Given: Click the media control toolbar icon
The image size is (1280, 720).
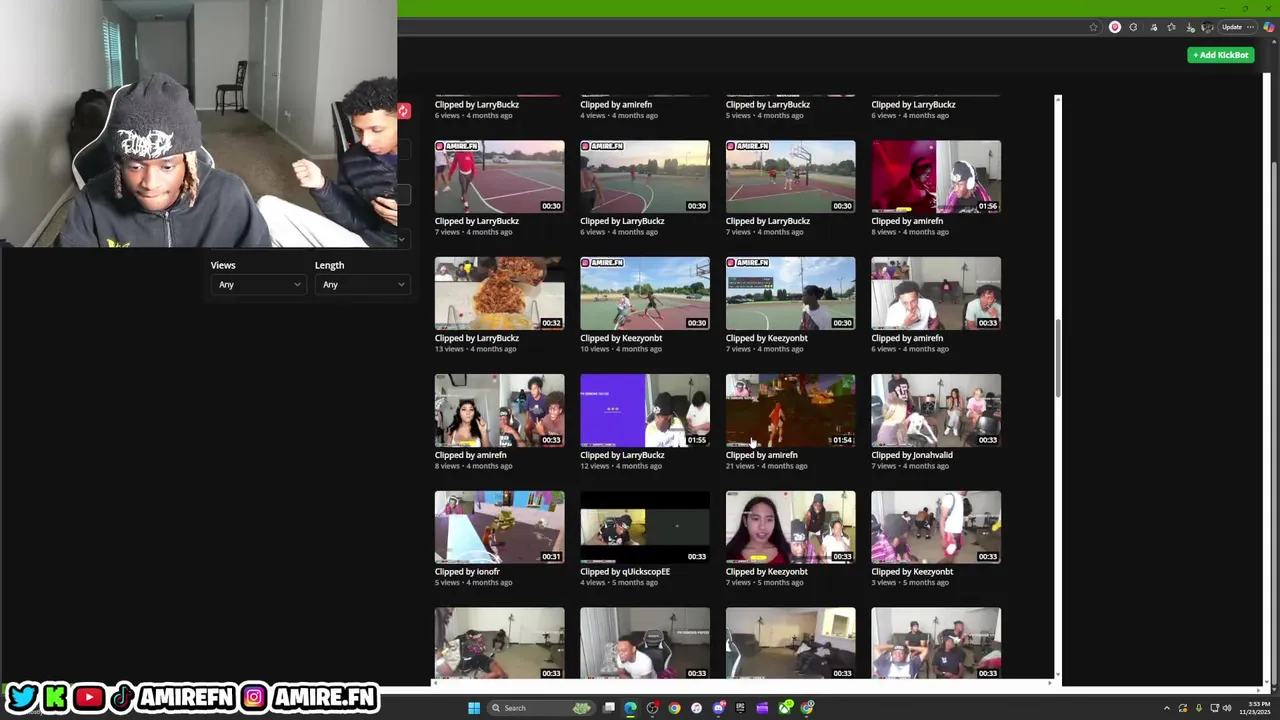Looking at the screenshot, I should coord(1153,27).
